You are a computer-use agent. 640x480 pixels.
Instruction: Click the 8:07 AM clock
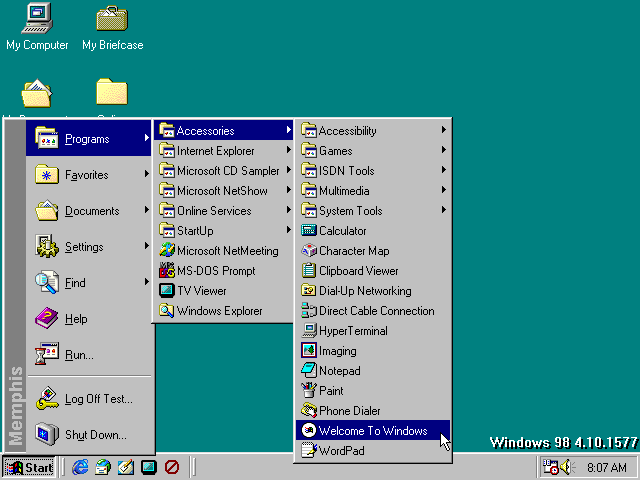(x=606, y=467)
